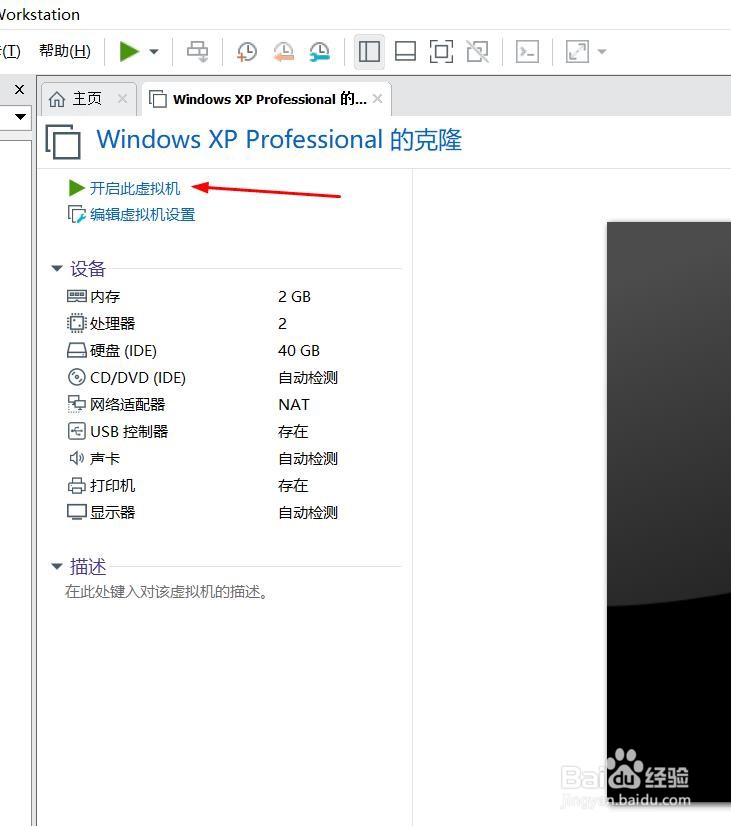Enter full screen mode icon

441,52
